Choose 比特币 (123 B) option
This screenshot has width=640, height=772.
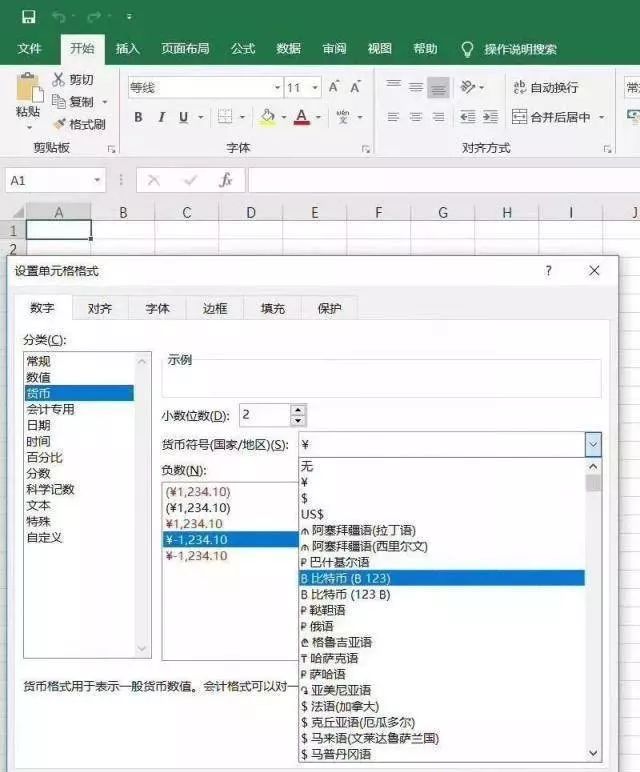(442, 594)
